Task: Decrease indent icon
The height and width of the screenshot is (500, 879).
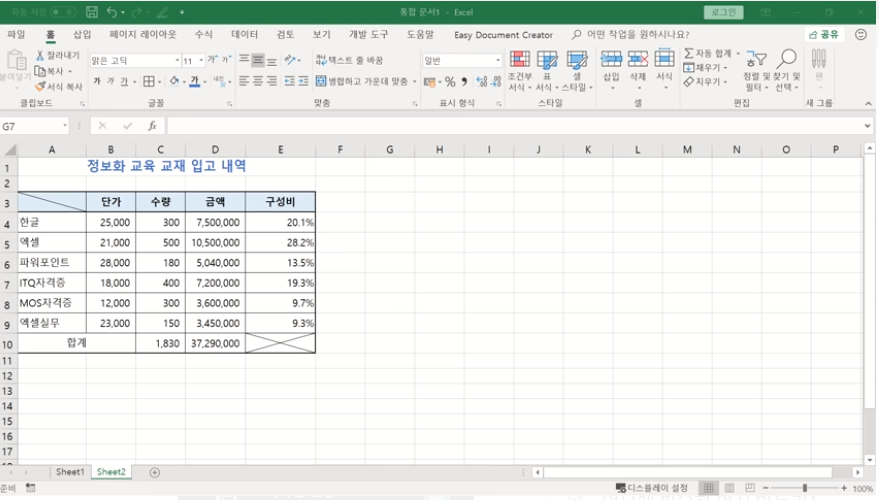Action: point(289,81)
